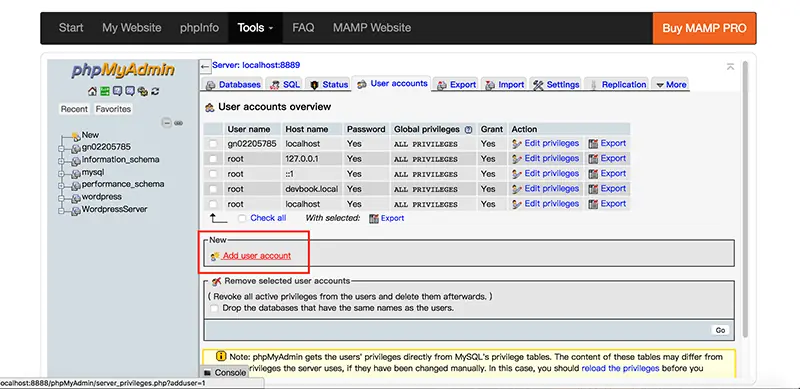Expand the wordpress tree node
The height and width of the screenshot is (389, 800).
tap(61, 198)
